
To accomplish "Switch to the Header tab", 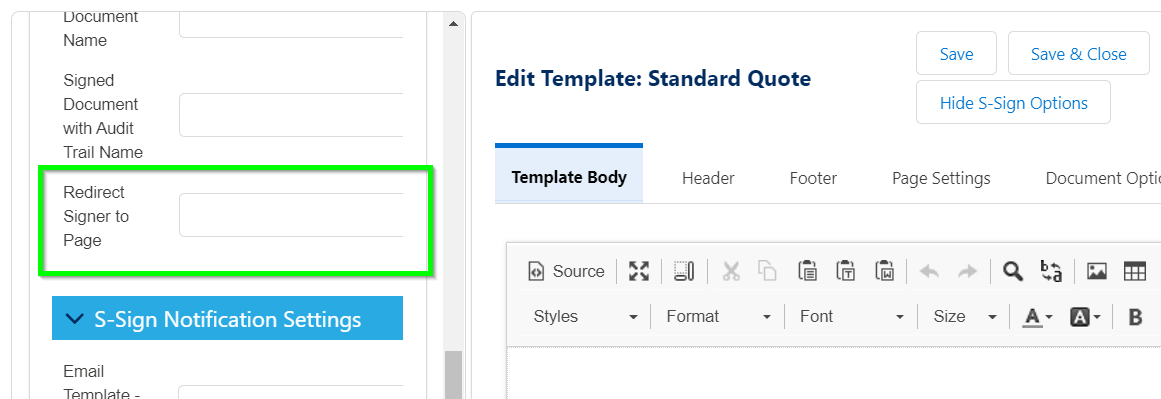I will coord(708,178).
